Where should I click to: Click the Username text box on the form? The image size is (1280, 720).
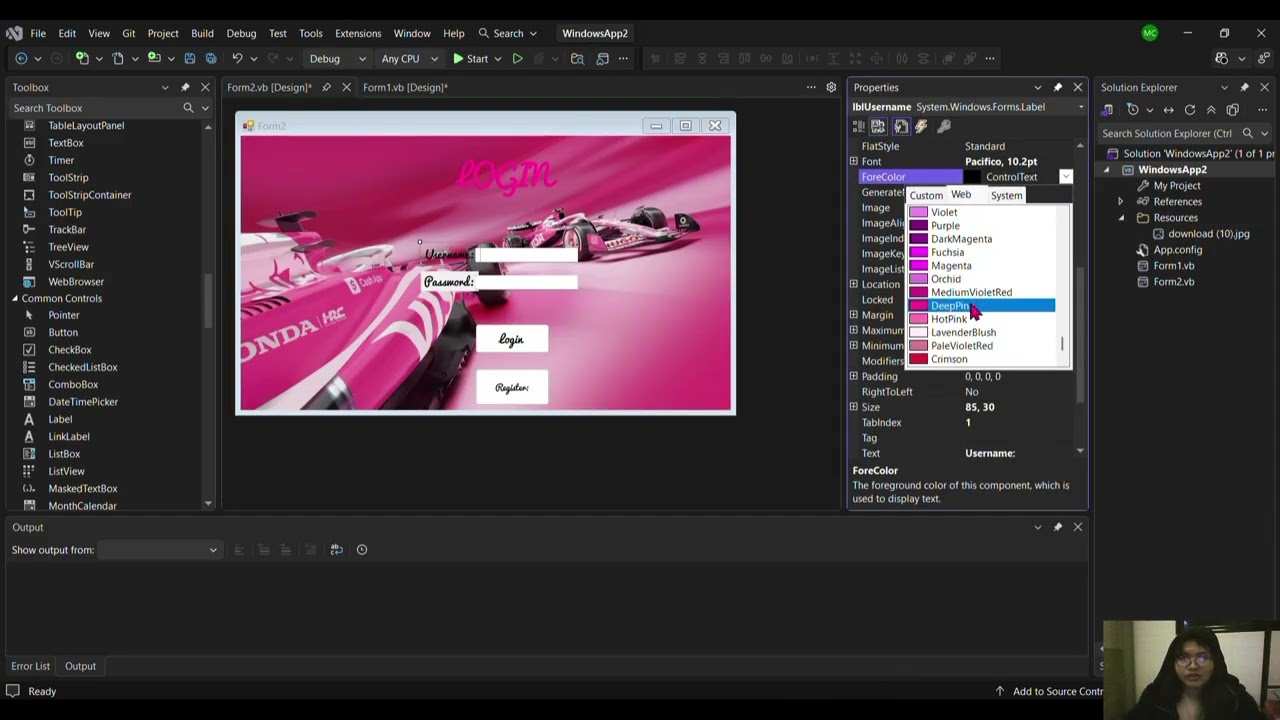point(526,254)
